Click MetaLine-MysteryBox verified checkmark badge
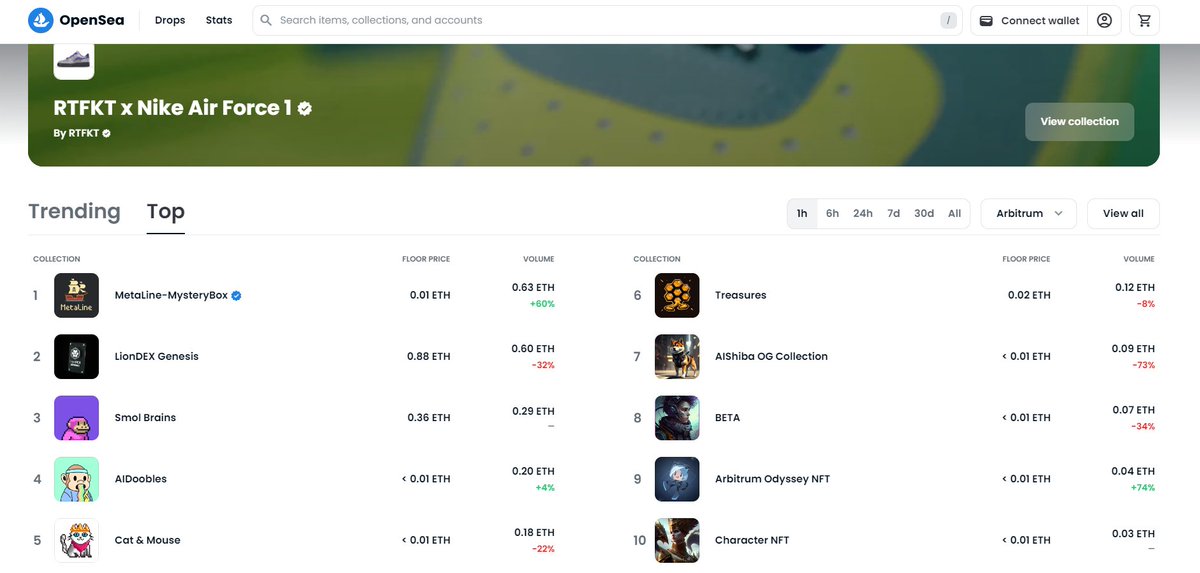Image resolution: width=1200 pixels, height=573 pixels. pyautogui.click(x=237, y=296)
